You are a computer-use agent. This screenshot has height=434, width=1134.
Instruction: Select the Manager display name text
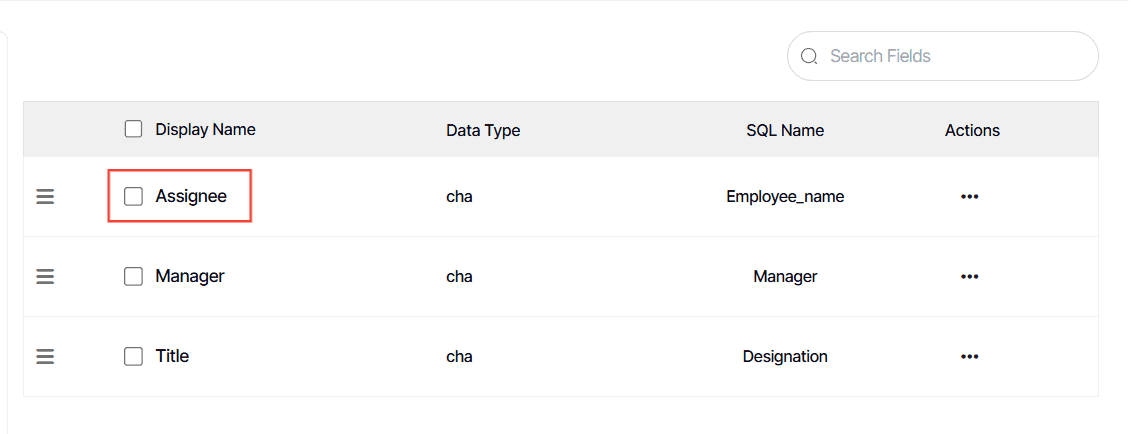click(189, 276)
